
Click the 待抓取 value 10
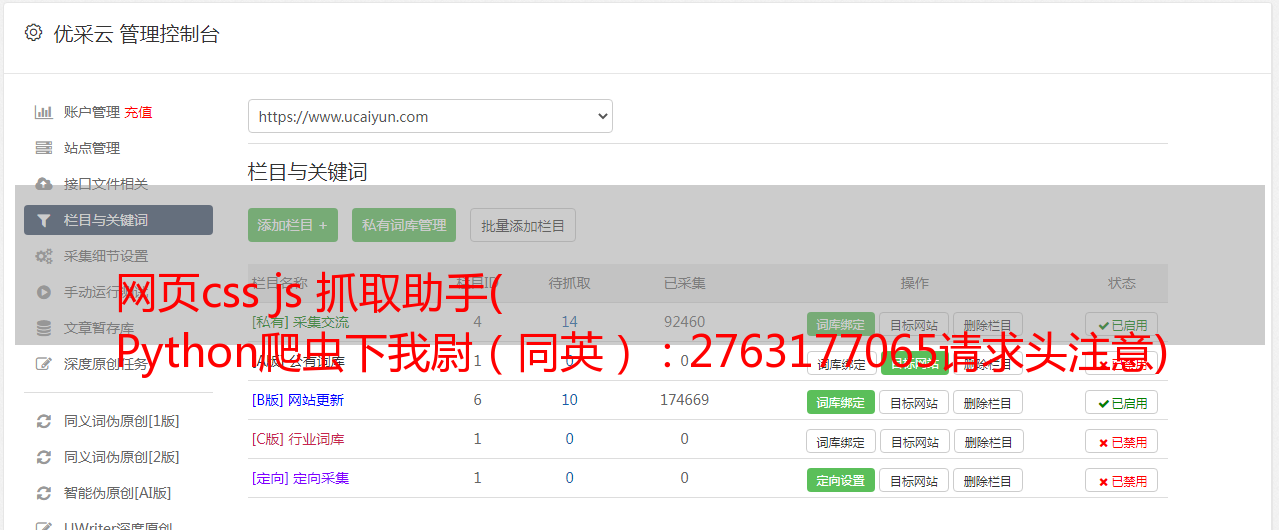click(570, 400)
